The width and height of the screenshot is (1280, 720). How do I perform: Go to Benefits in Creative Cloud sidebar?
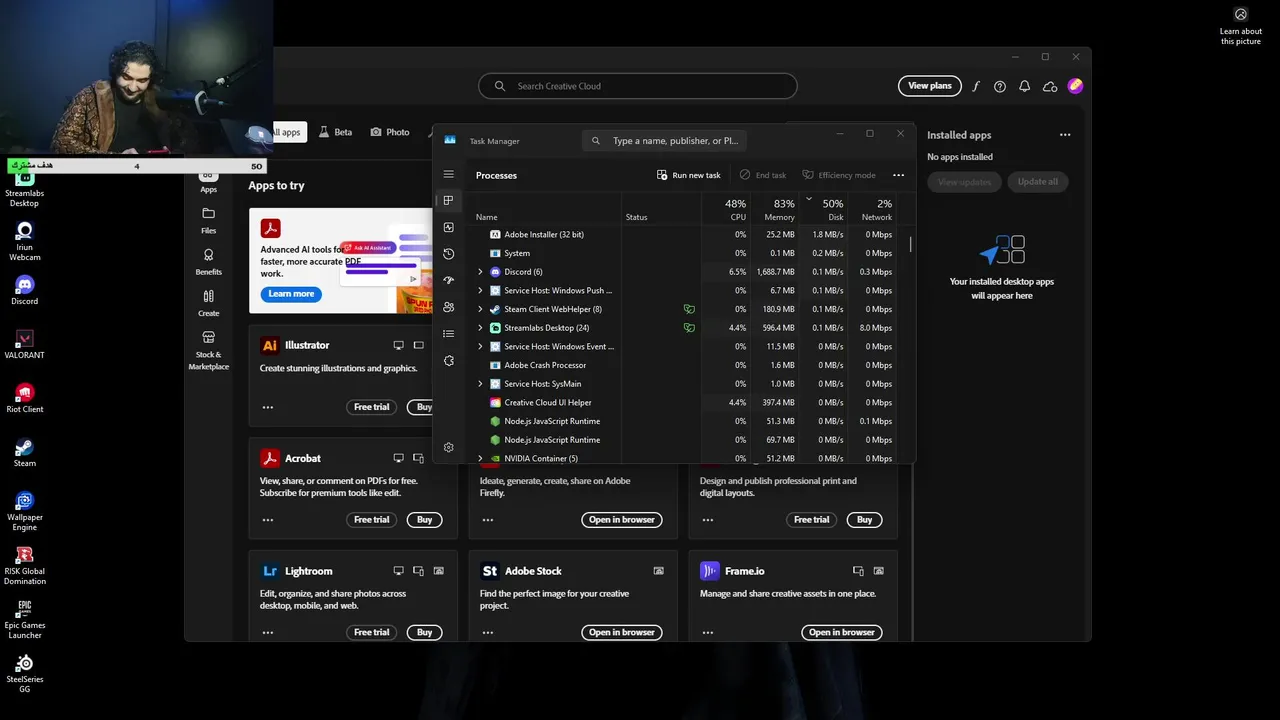pyautogui.click(x=208, y=262)
